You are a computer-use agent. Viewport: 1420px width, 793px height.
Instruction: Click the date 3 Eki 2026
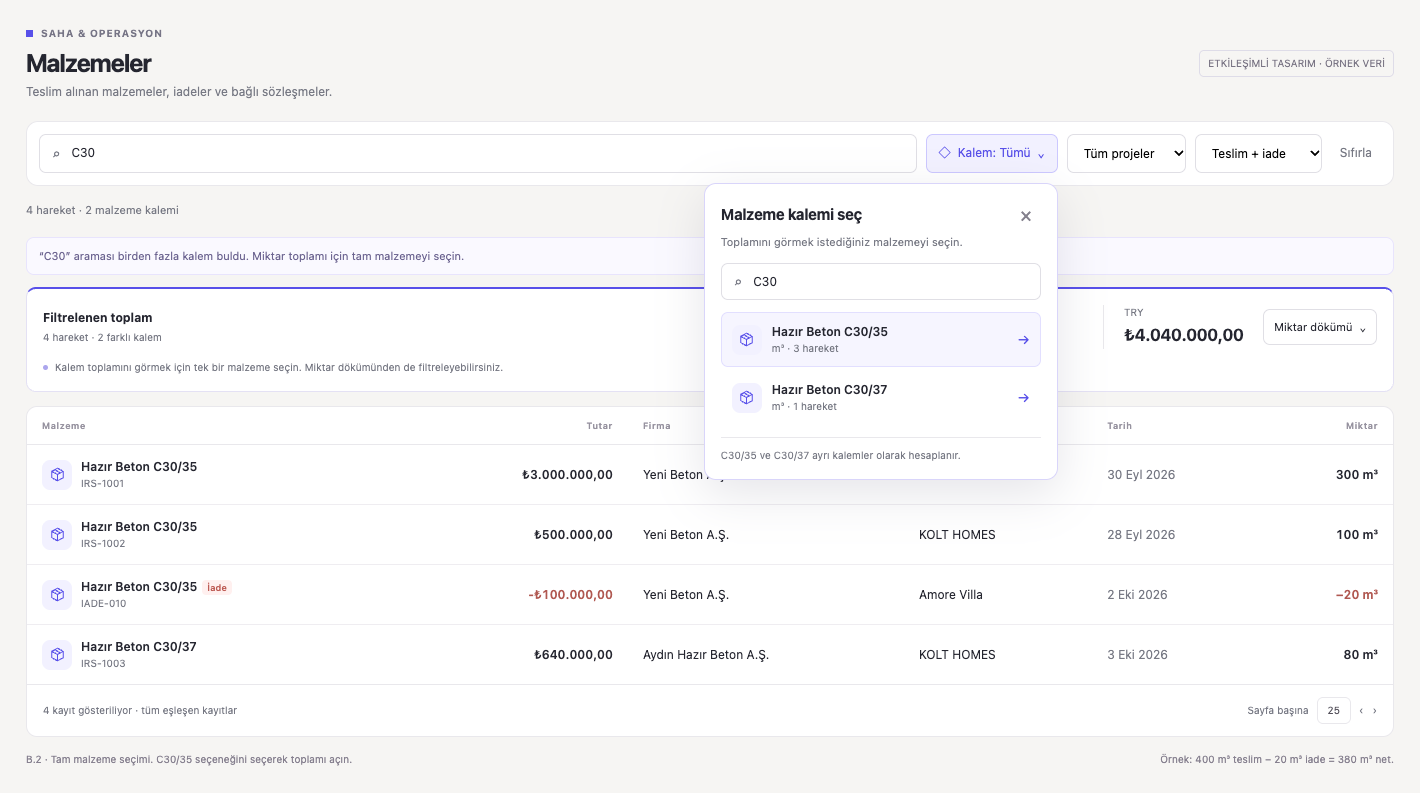pyautogui.click(x=1137, y=655)
